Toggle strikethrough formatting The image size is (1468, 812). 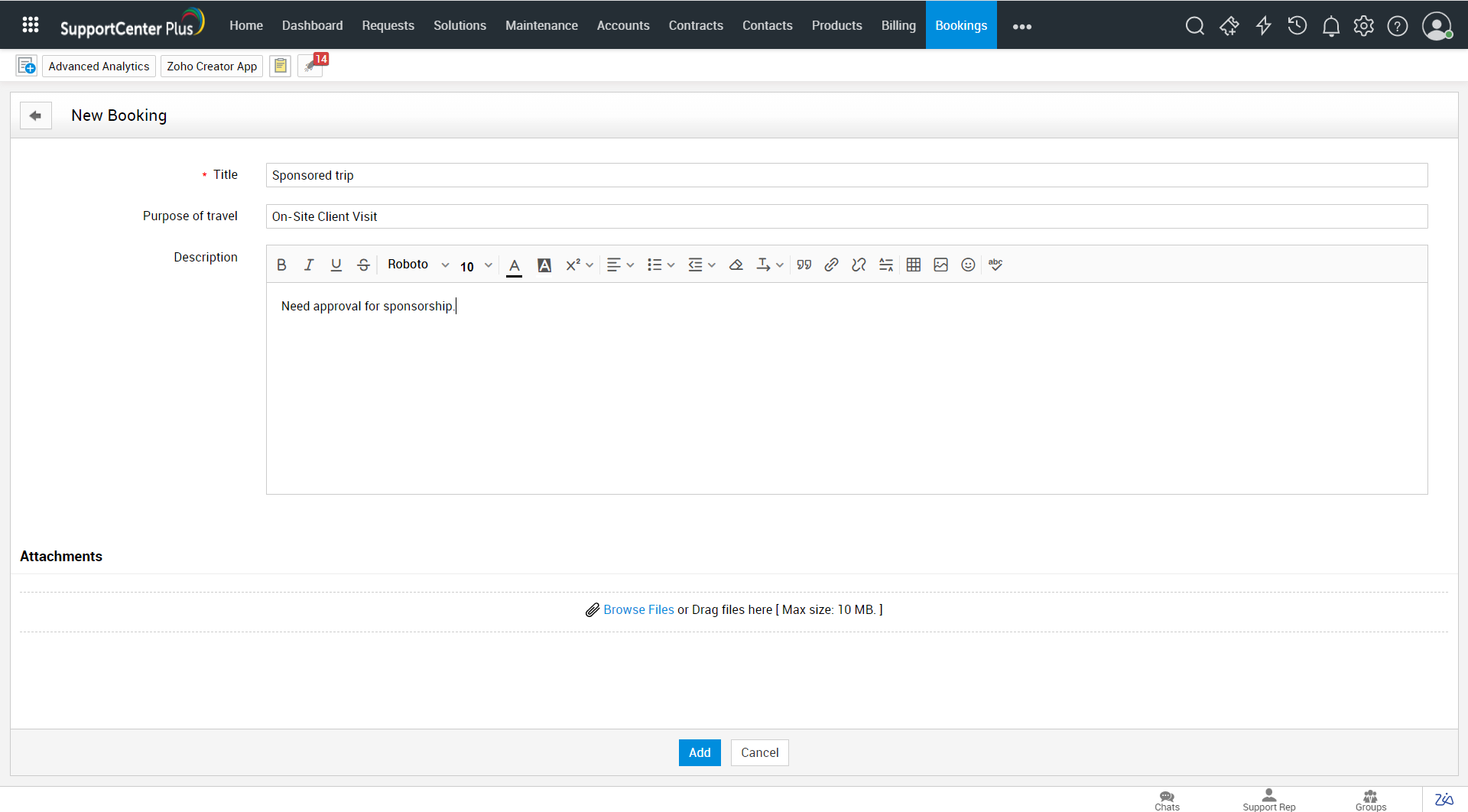click(x=363, y=265)
